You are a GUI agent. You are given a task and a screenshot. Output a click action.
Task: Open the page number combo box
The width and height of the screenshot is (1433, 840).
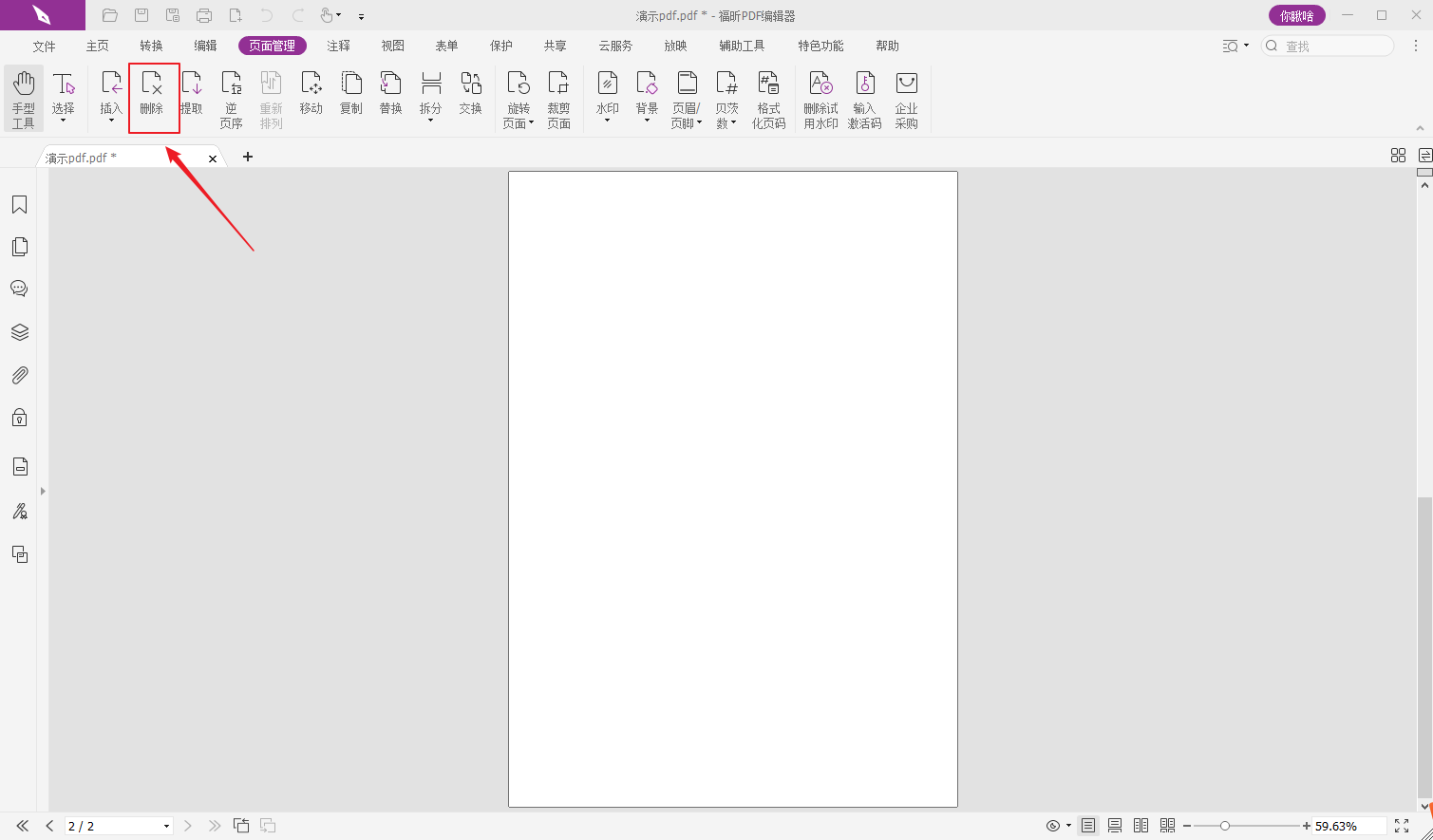(167, 826)
